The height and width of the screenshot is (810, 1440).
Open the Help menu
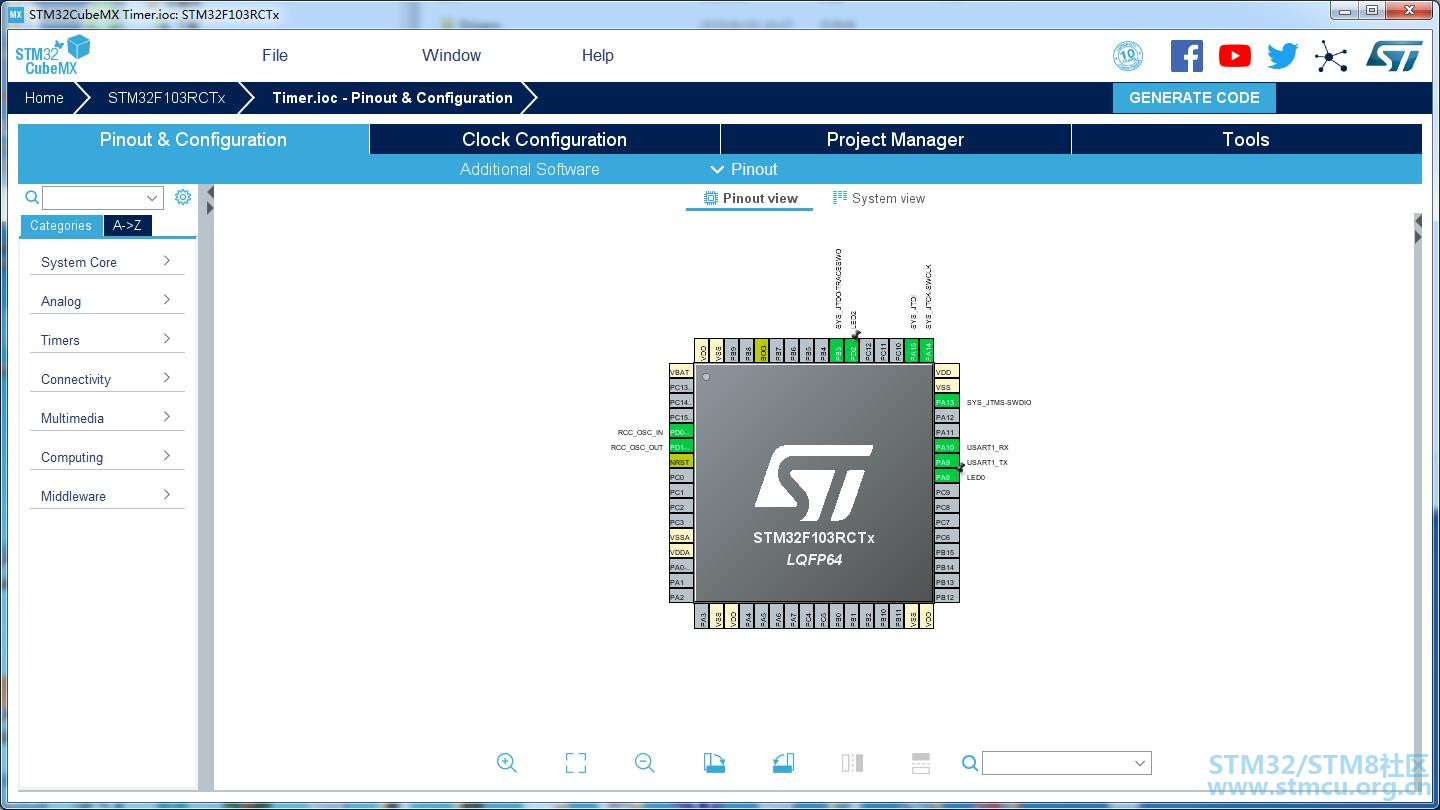(x=598, y=55)
